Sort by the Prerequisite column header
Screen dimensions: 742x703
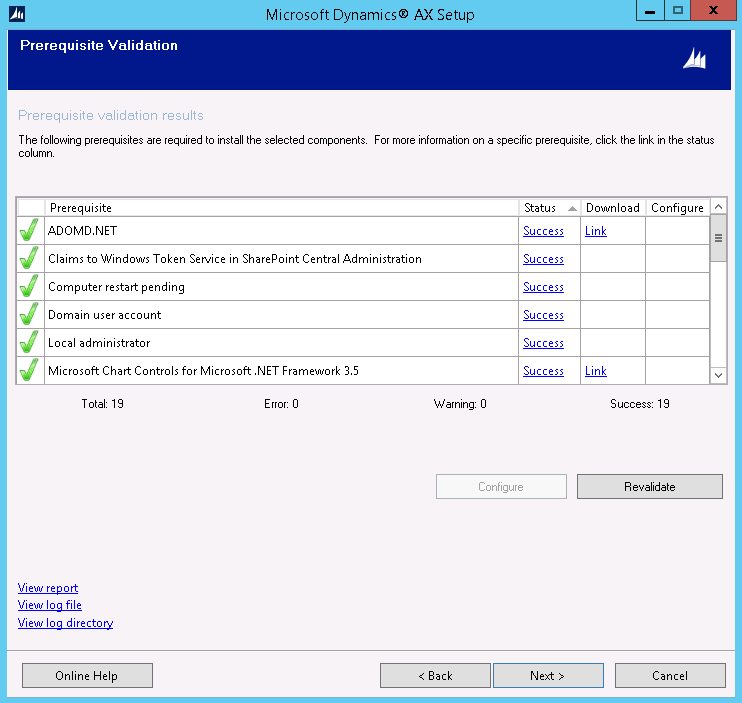click(282, 208)
